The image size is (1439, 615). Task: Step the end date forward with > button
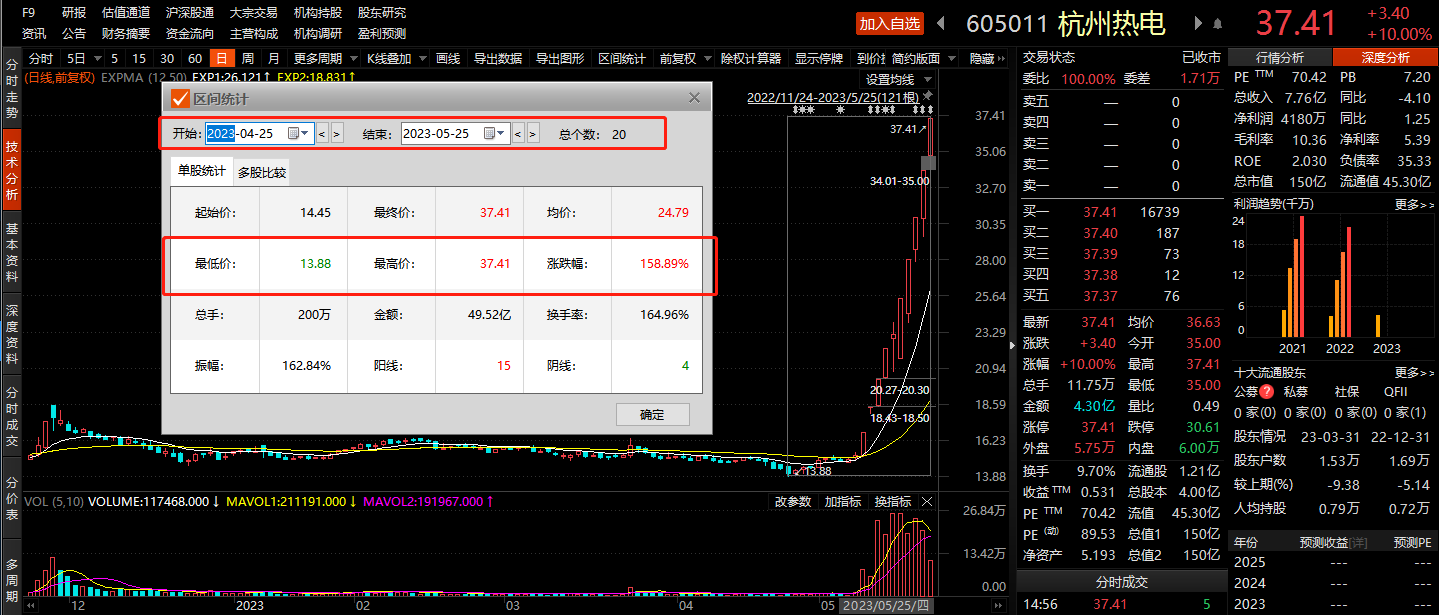(x=533, y=133)
